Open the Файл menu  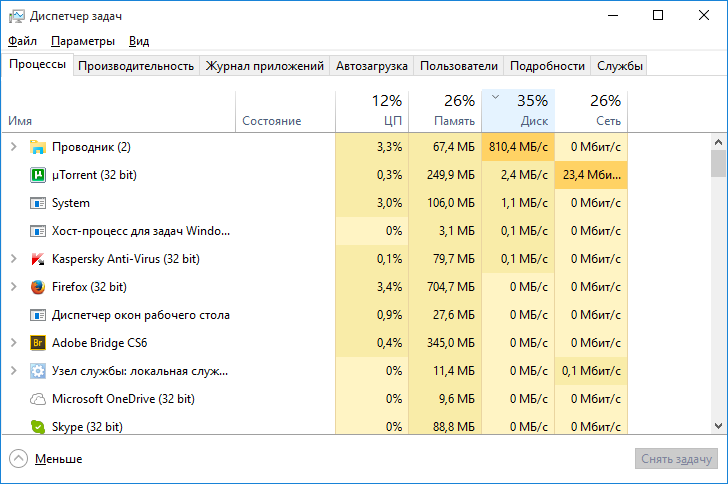(x=22, y=41)
